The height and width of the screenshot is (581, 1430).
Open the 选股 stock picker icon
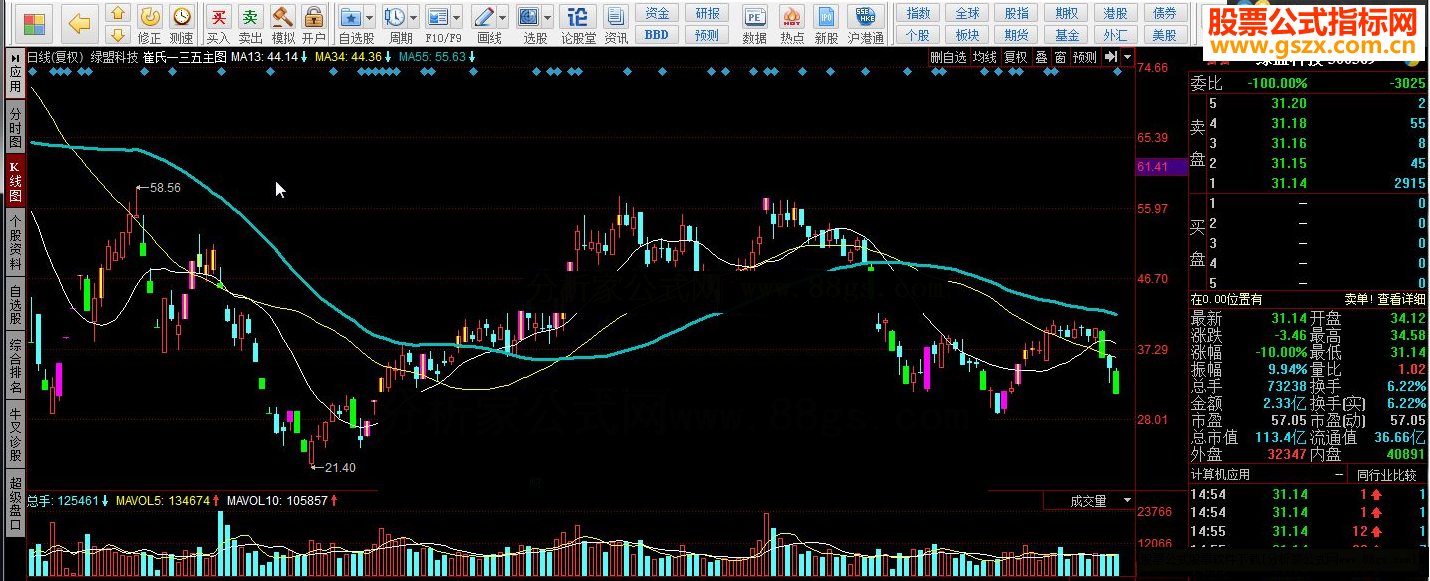click(528, 17)
